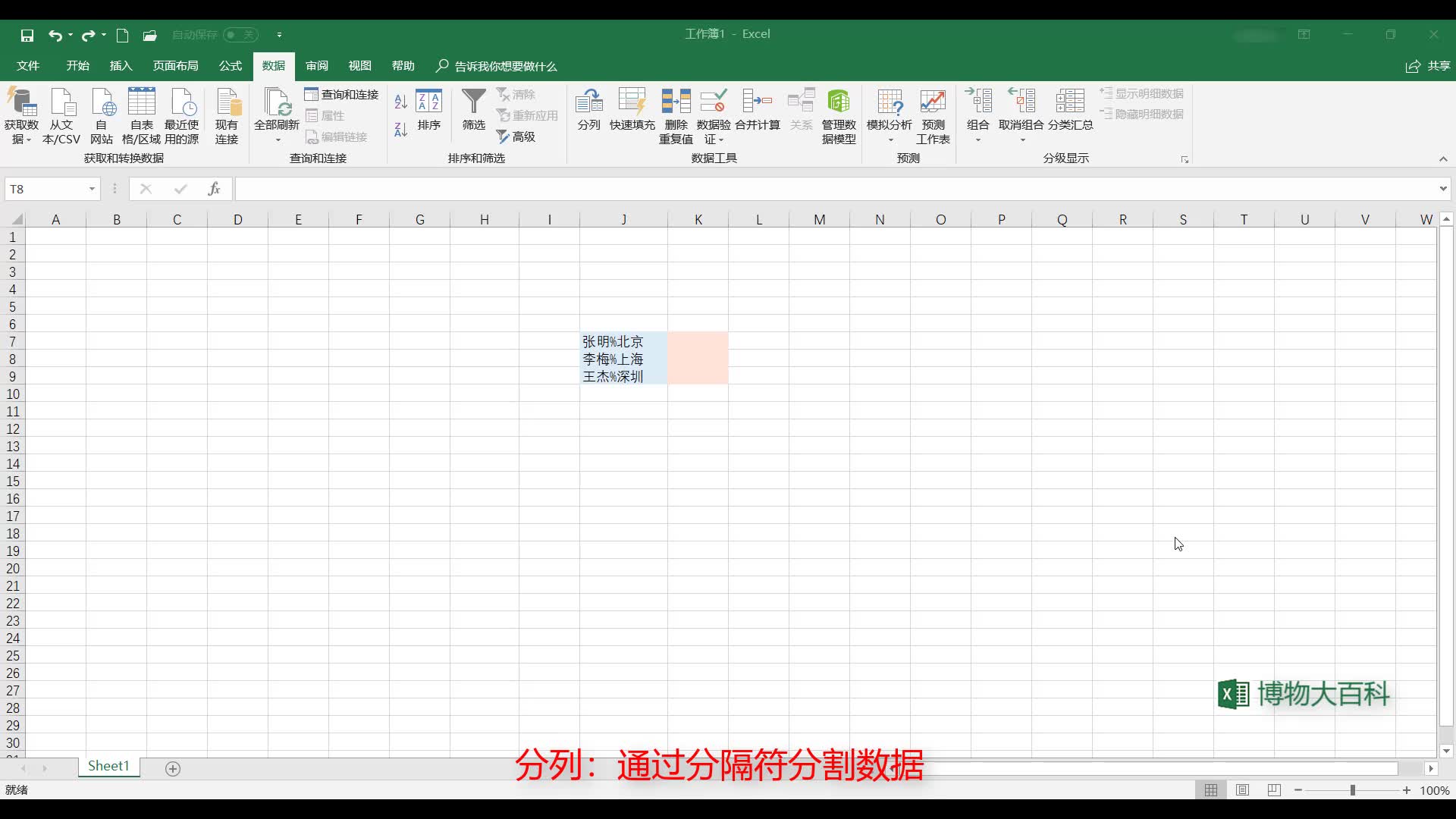
Task: Click the 共享 (Share) button
Action: pyautogui.click(x=1429, y=66)
